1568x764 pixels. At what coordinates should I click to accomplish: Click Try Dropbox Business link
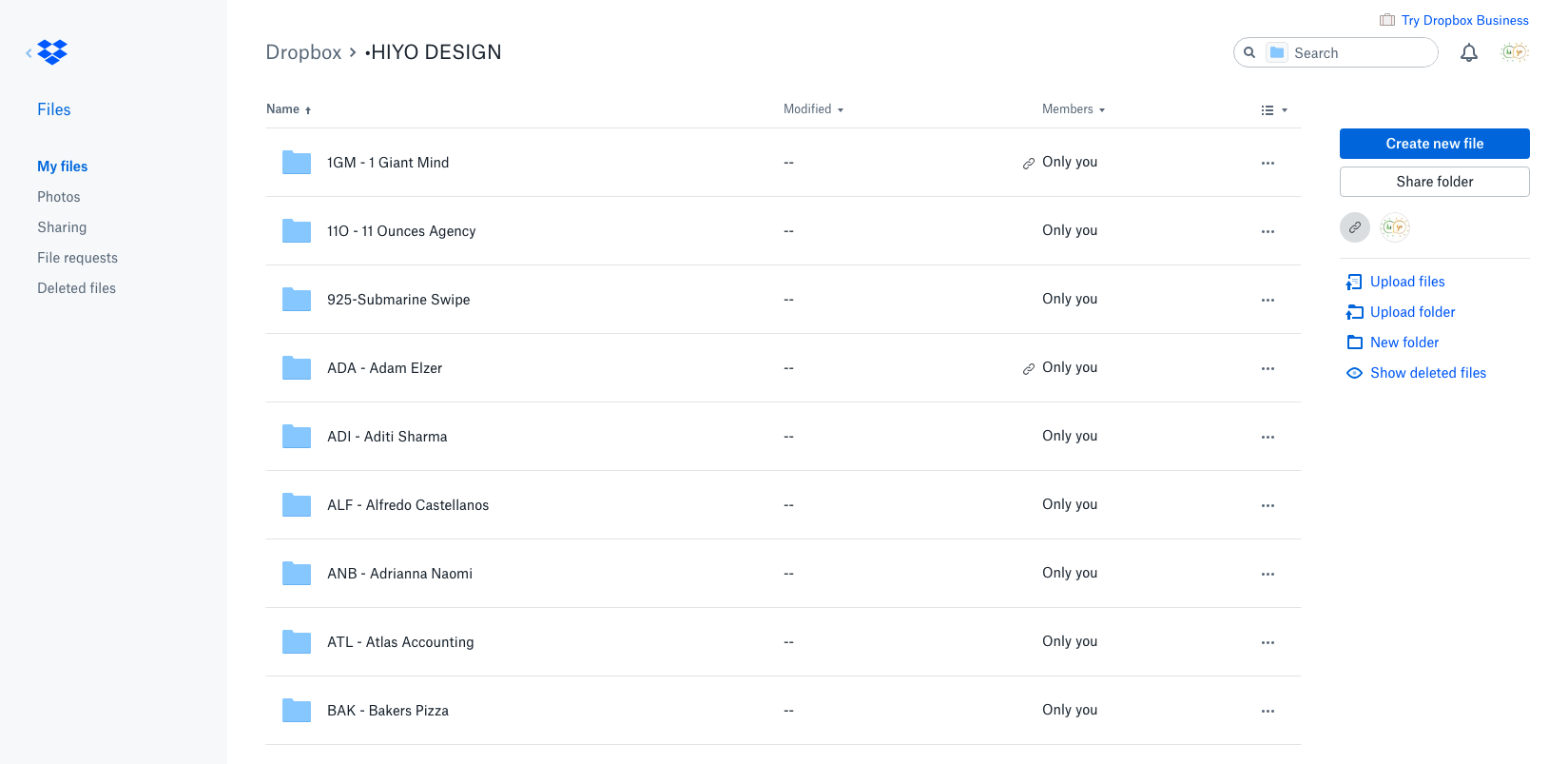click(x=1465, y=20)
